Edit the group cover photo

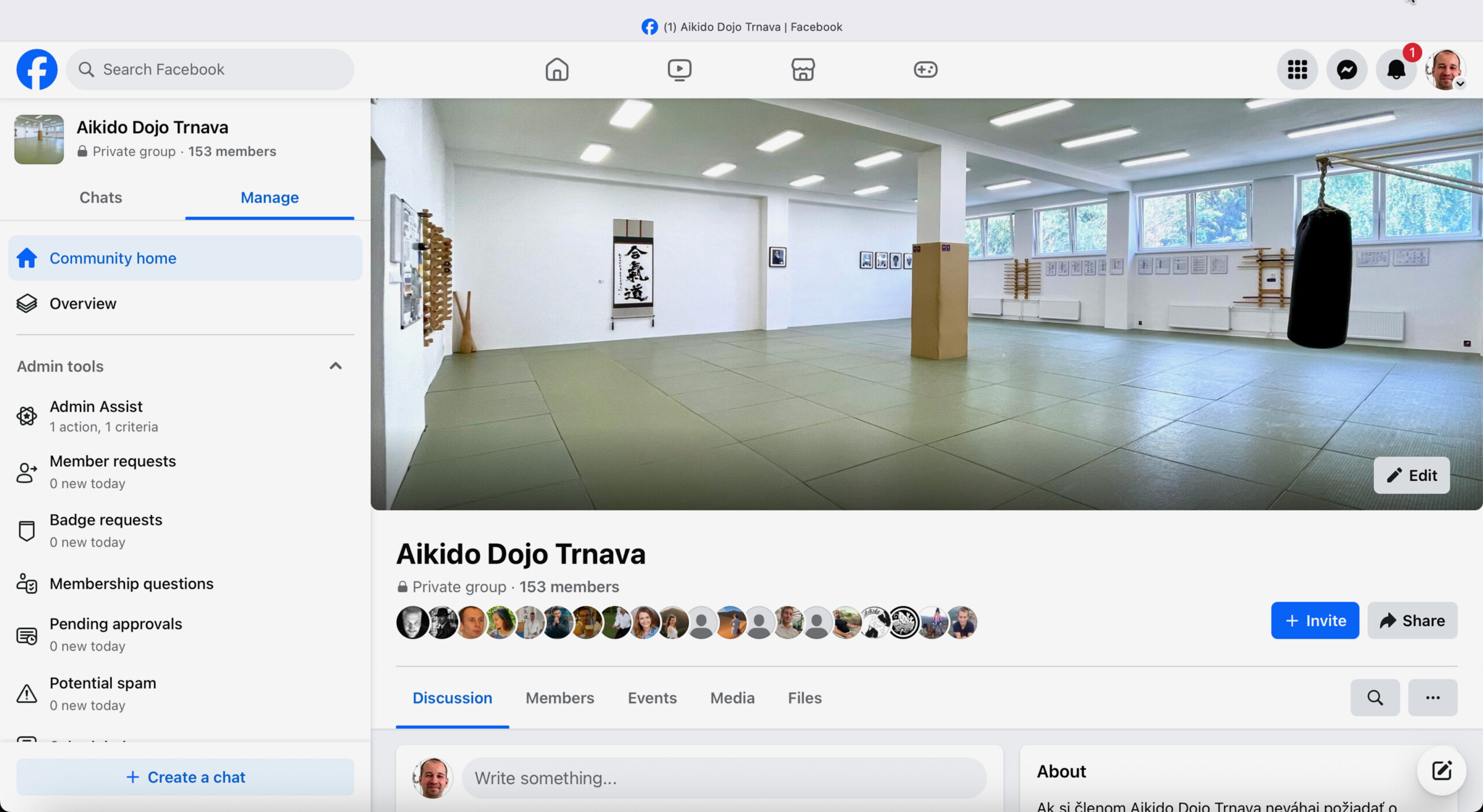(x=1412, y=476)
